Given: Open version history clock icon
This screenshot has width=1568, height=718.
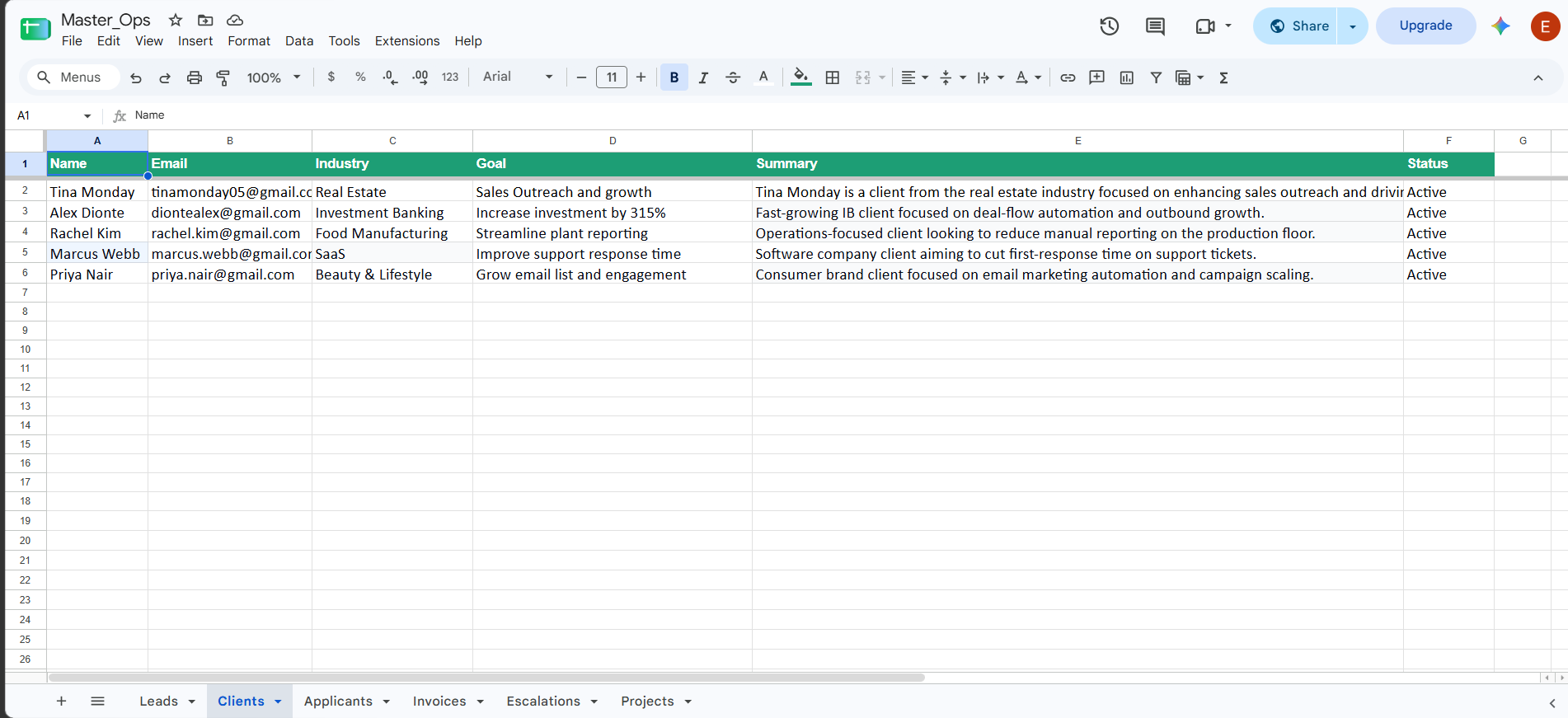Looking at the screenshot, I should pyautogui.click(x=1109, y=26).
